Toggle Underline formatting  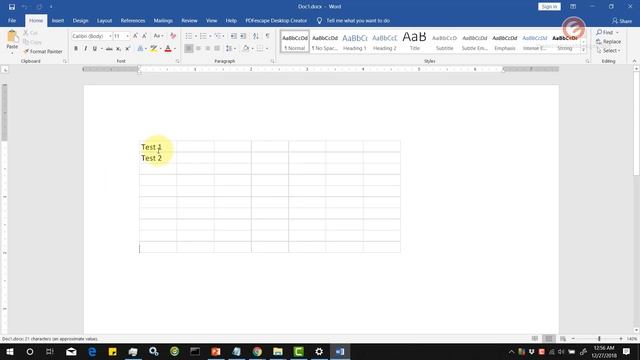coord(95,49)
